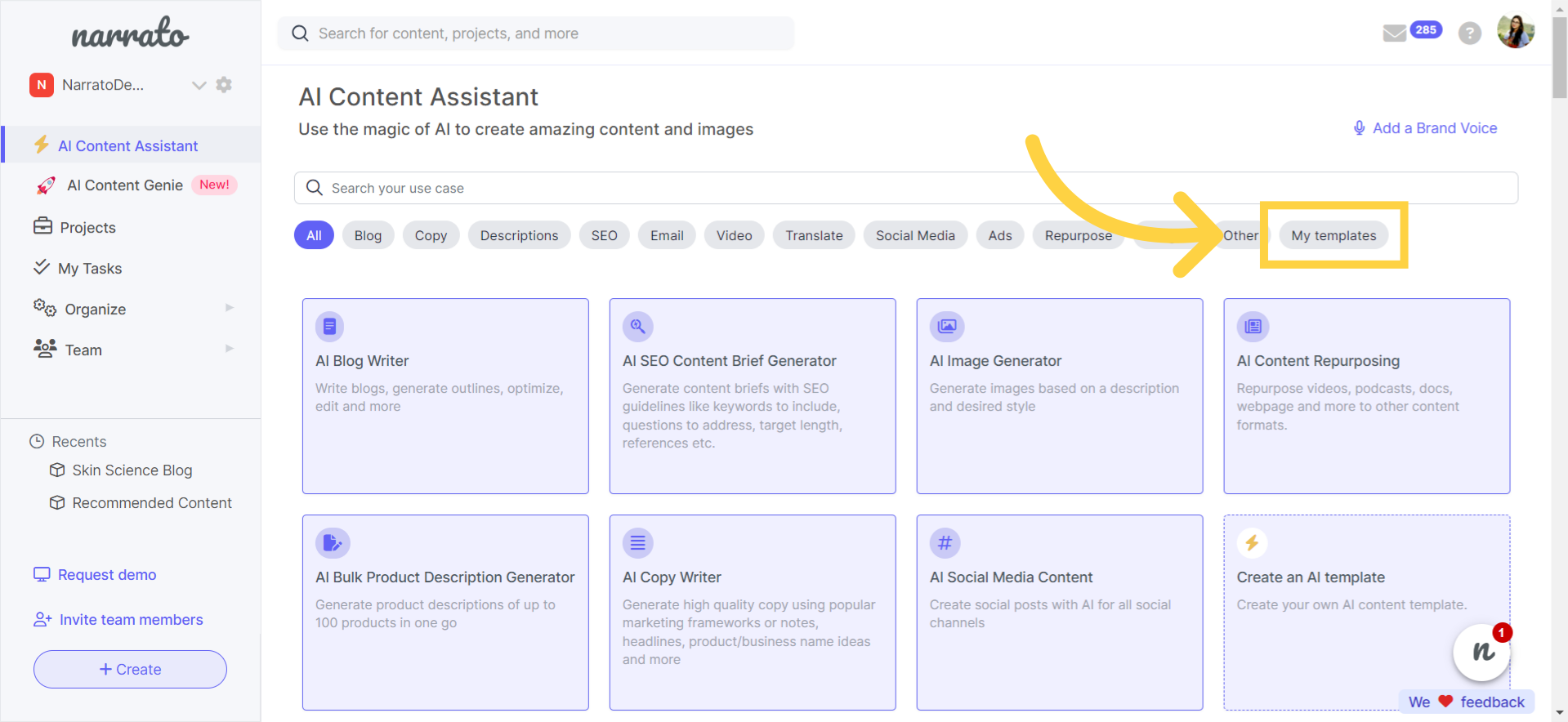Click the Organize gears icon
This screenshot has width=1568, height=722.
tap(45, 308)
